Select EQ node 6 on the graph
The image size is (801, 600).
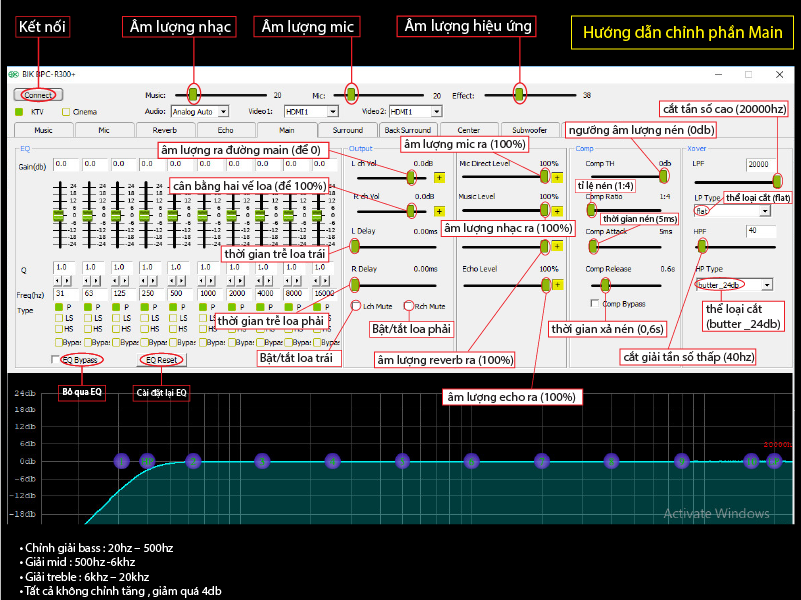click(x=472, y=462)
